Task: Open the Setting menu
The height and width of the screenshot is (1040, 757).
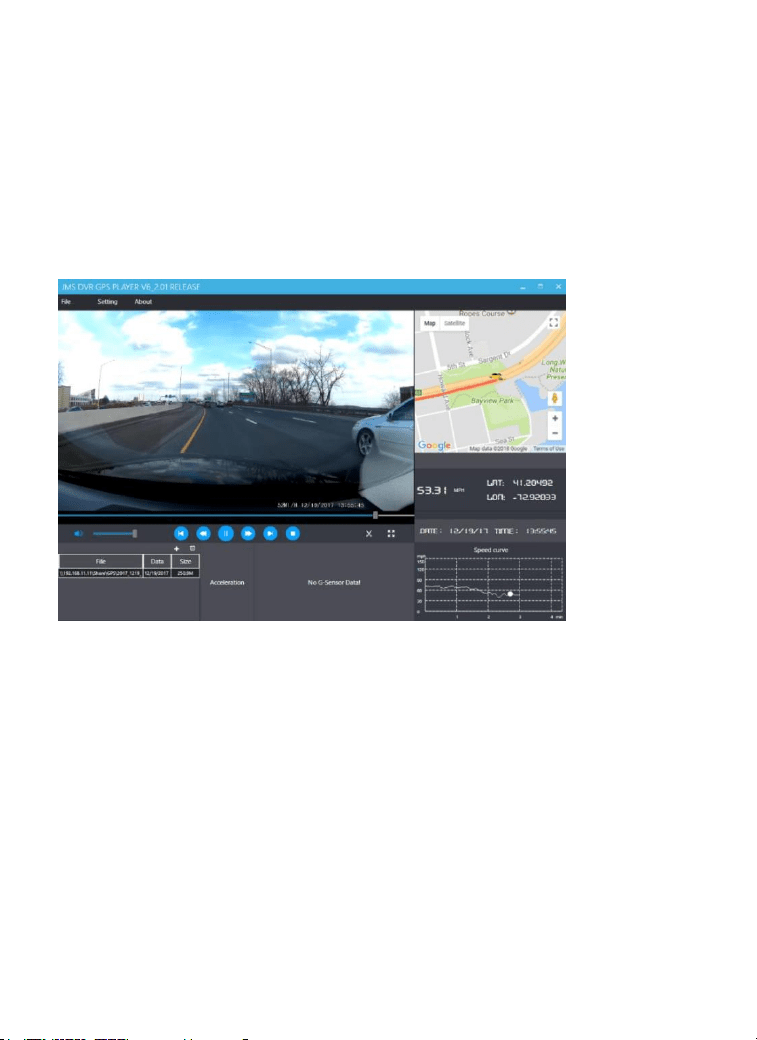Action: click(x=107, y=302)
